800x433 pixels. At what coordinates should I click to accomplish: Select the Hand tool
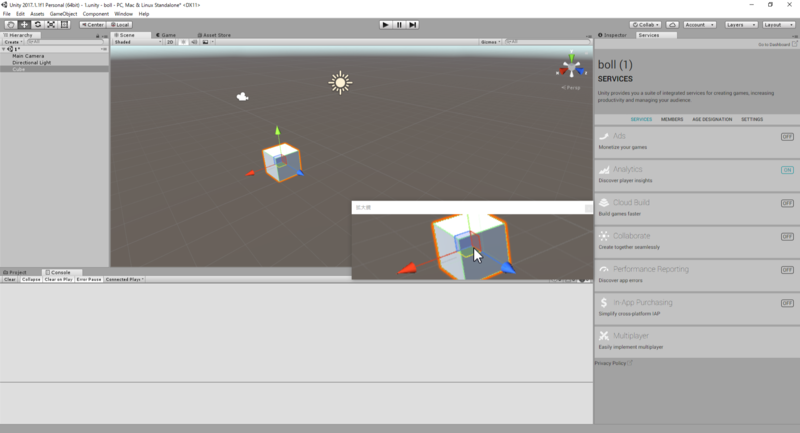(10, 24)
